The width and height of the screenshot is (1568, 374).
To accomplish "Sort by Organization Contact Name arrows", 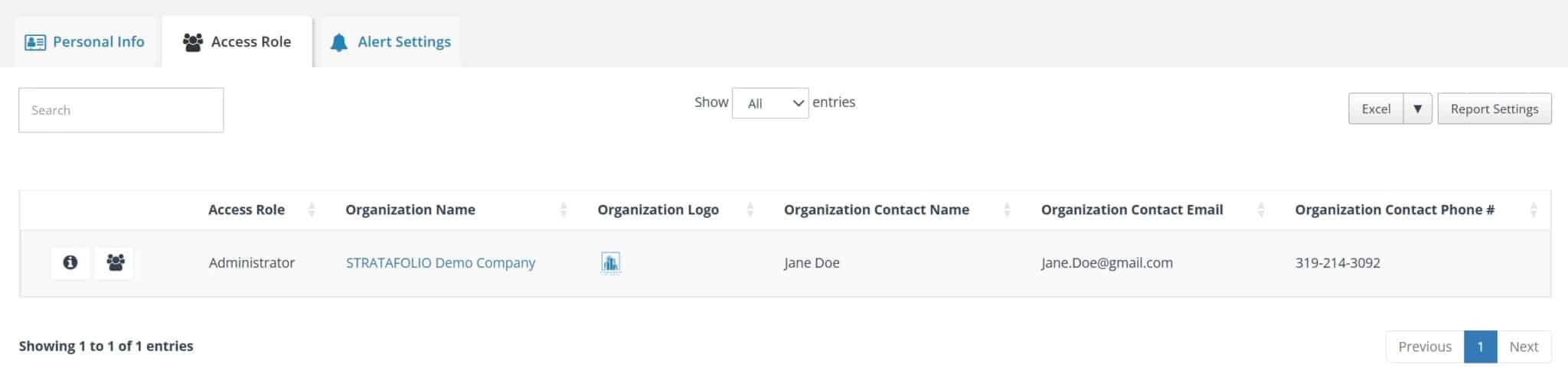I will pyautogui.click(x=1008, y=210).
